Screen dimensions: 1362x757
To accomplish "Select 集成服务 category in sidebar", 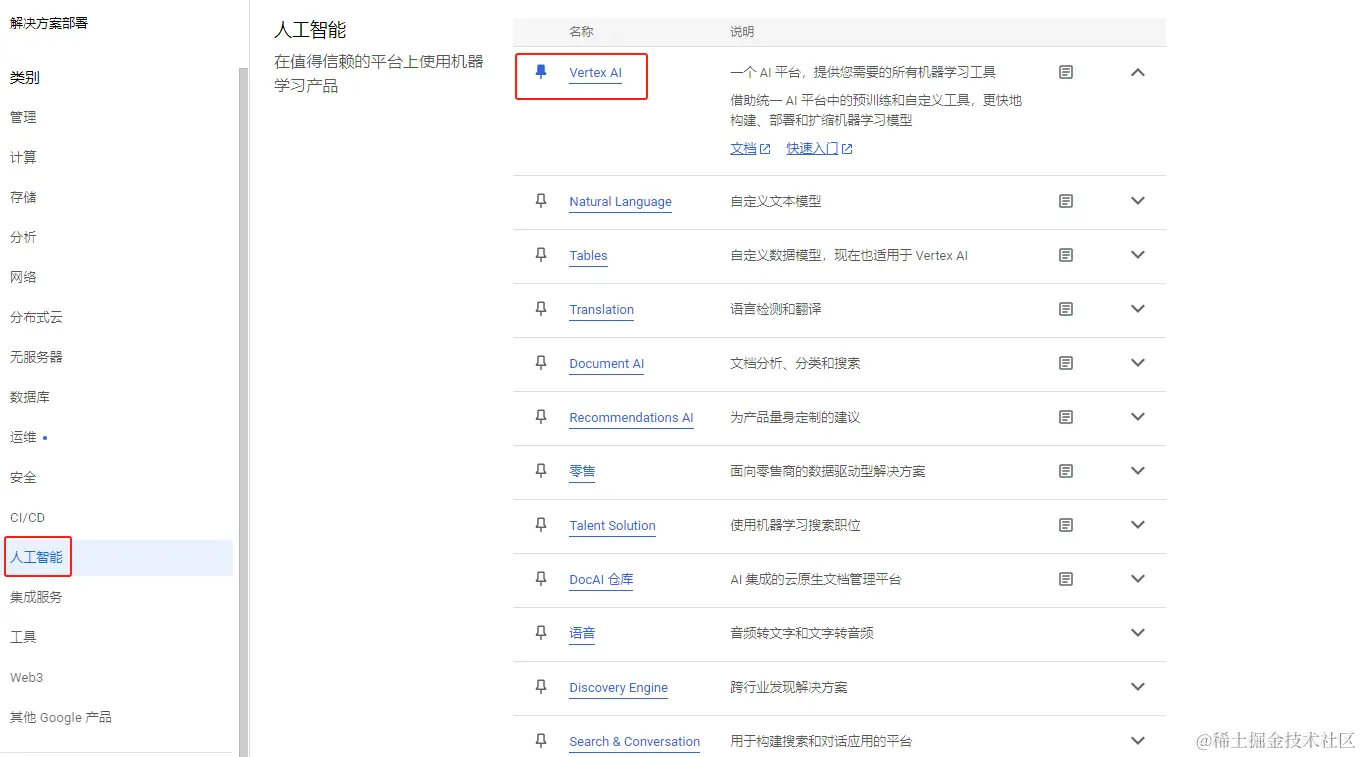I will pyautogui.click(x=36, y=597).
